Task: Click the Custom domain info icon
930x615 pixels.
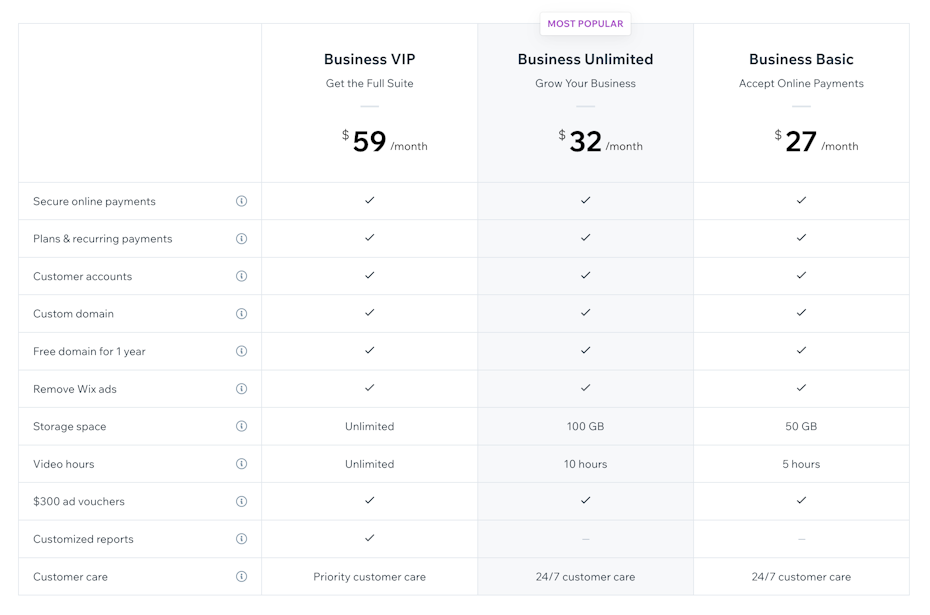Action: tap(241, 313)
